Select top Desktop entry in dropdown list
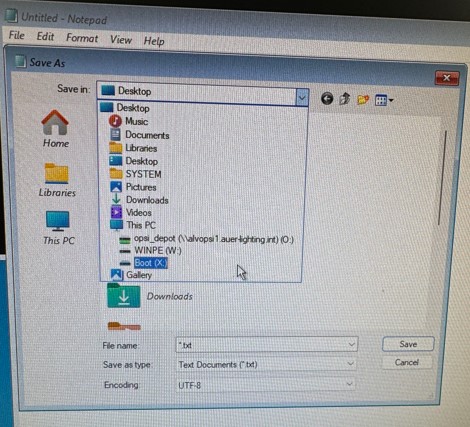470x427 pixels. click(203, 108)
